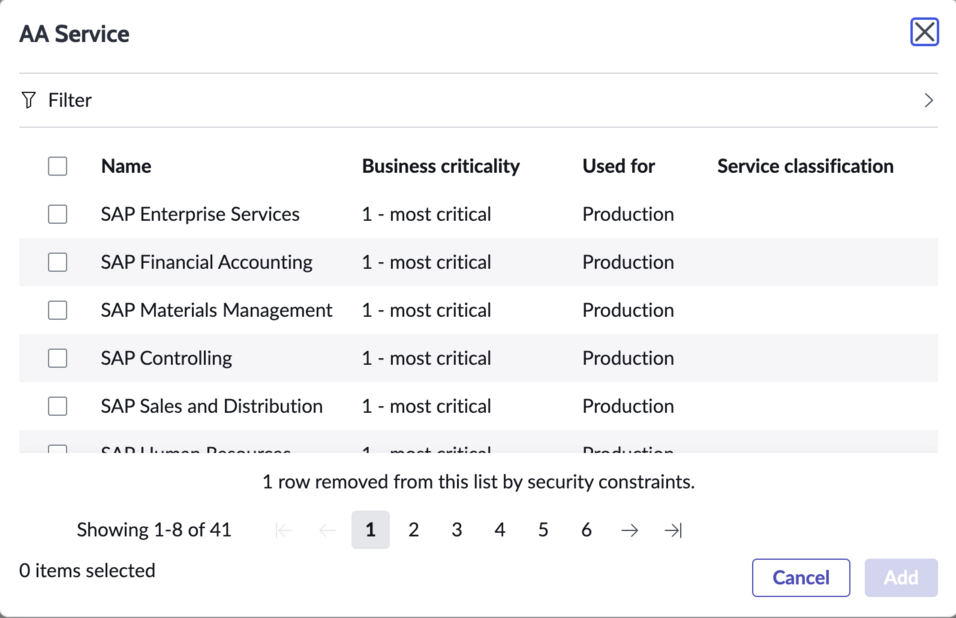Click the Business criticality column header
Screen dimensions: 956x618
pyautogui.click(x=441, y=166)
